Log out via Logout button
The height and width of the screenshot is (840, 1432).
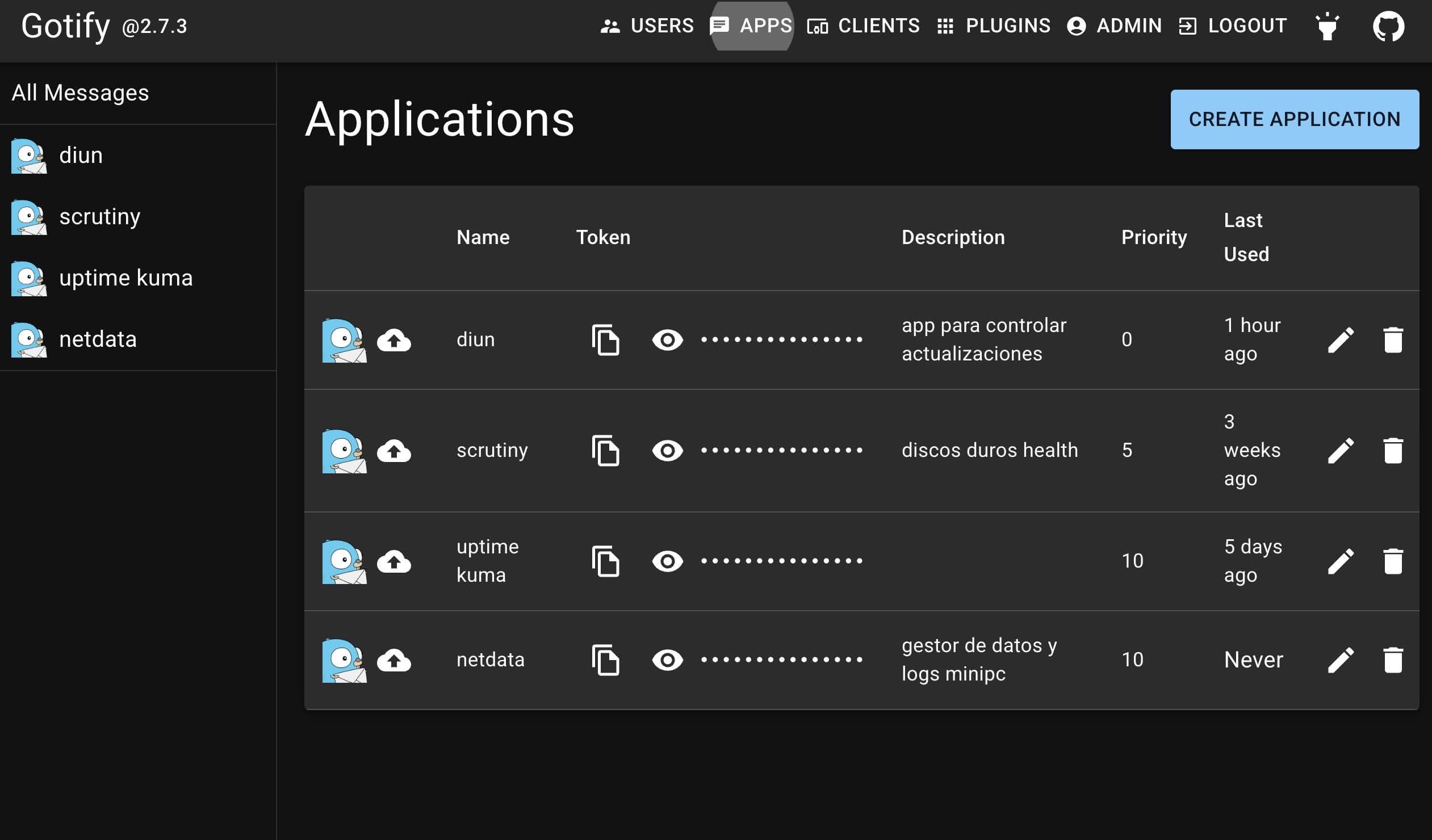pyautogui.click(x=1233, y=26)
